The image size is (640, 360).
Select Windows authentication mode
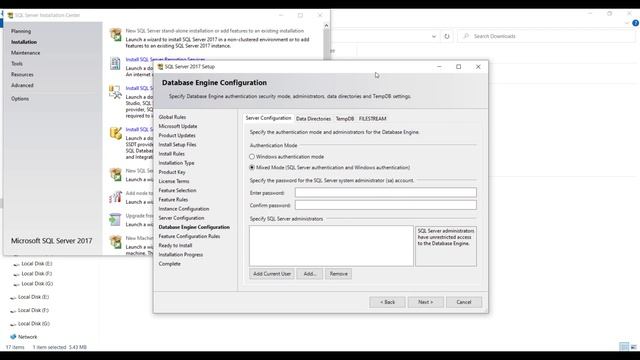coord(287,157)
